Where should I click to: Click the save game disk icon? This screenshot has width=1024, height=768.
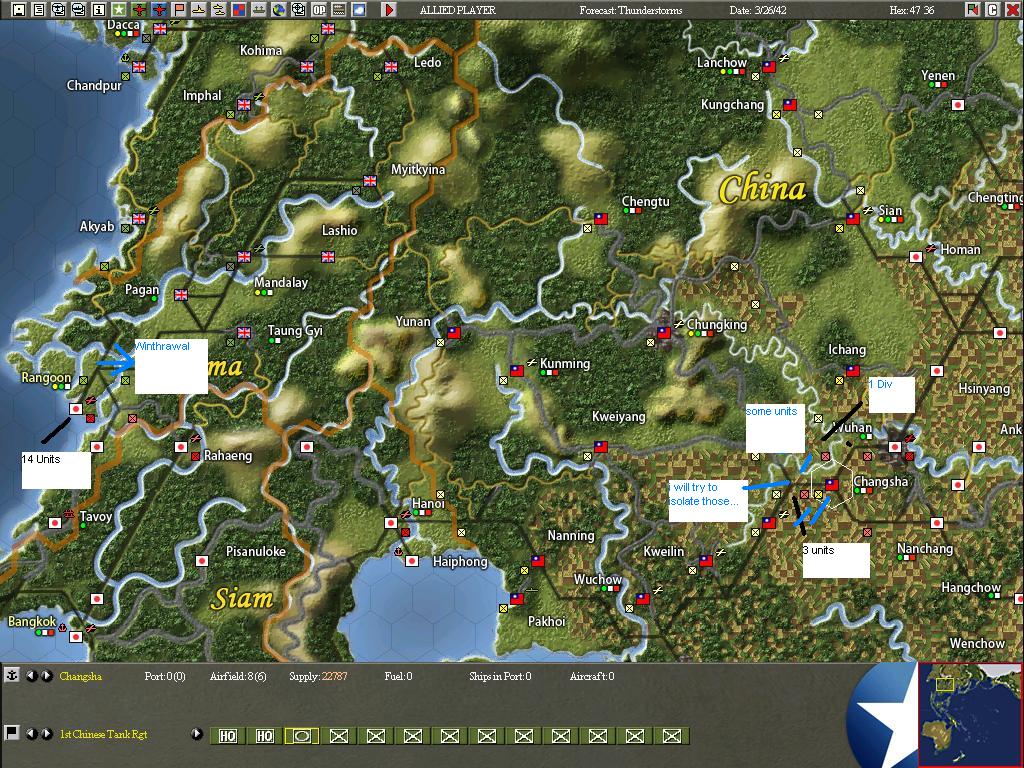[19, 10]
